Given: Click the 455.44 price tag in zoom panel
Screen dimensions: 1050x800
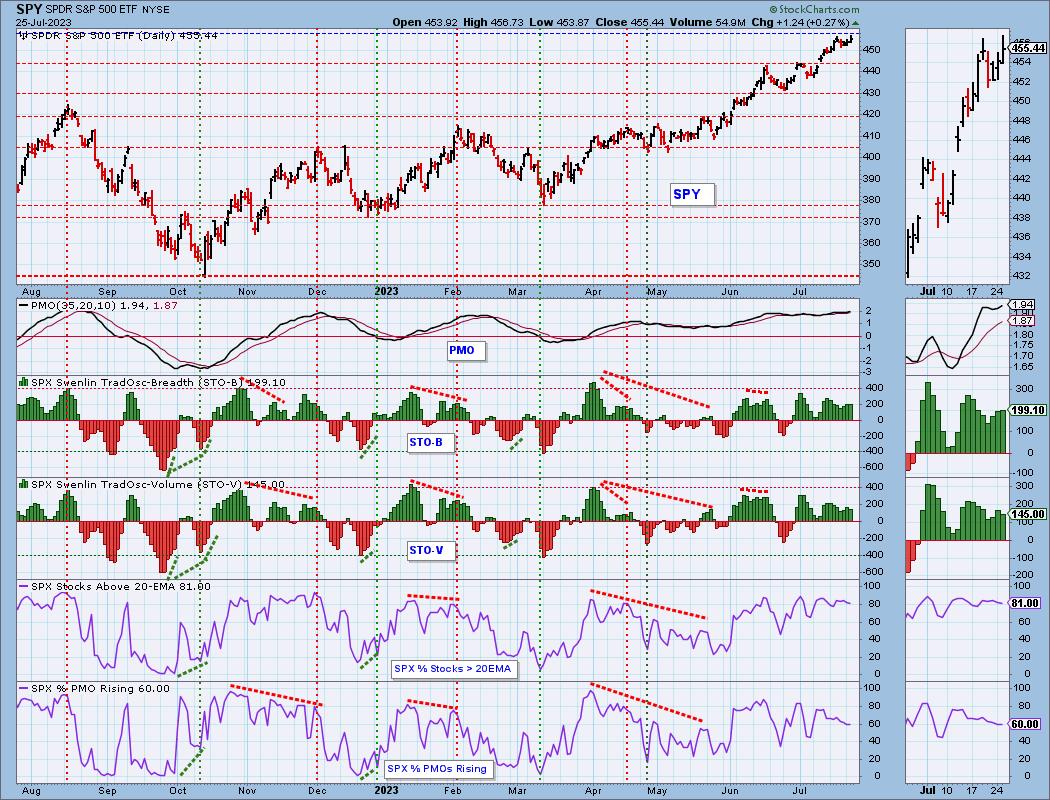Looking at the screenshot, I should pyautogui.click(x=1027, y=48).
